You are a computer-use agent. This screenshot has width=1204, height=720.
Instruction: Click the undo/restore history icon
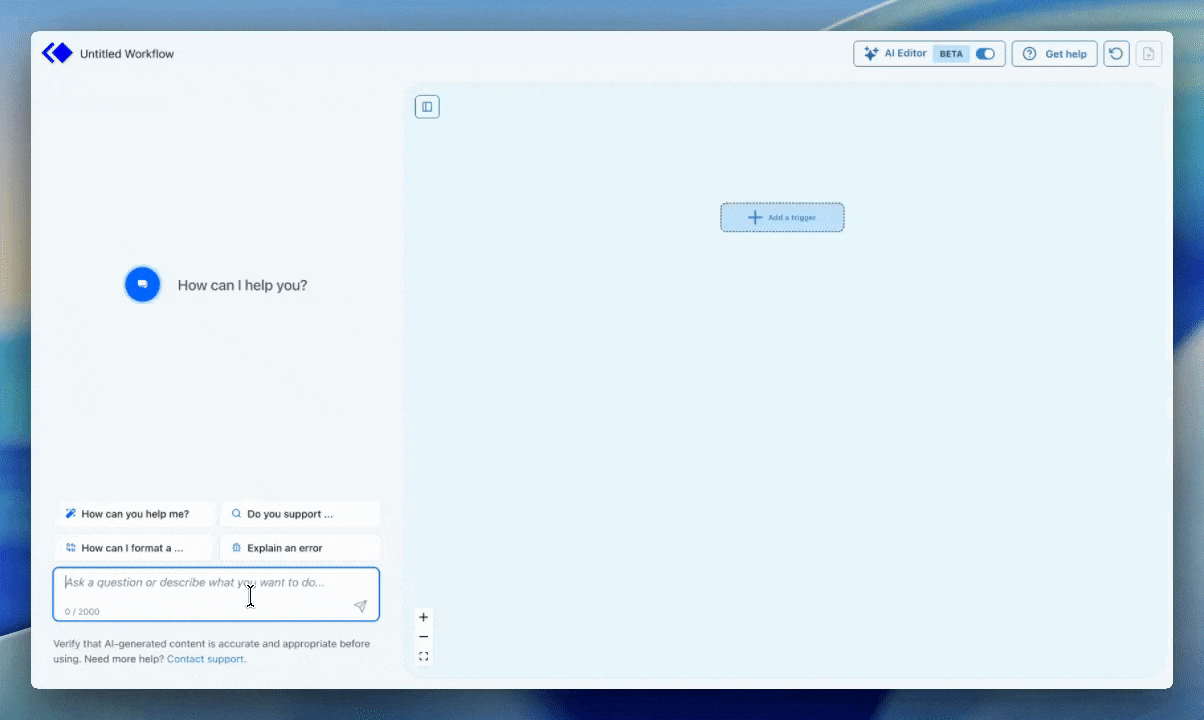pos(1116,53)
